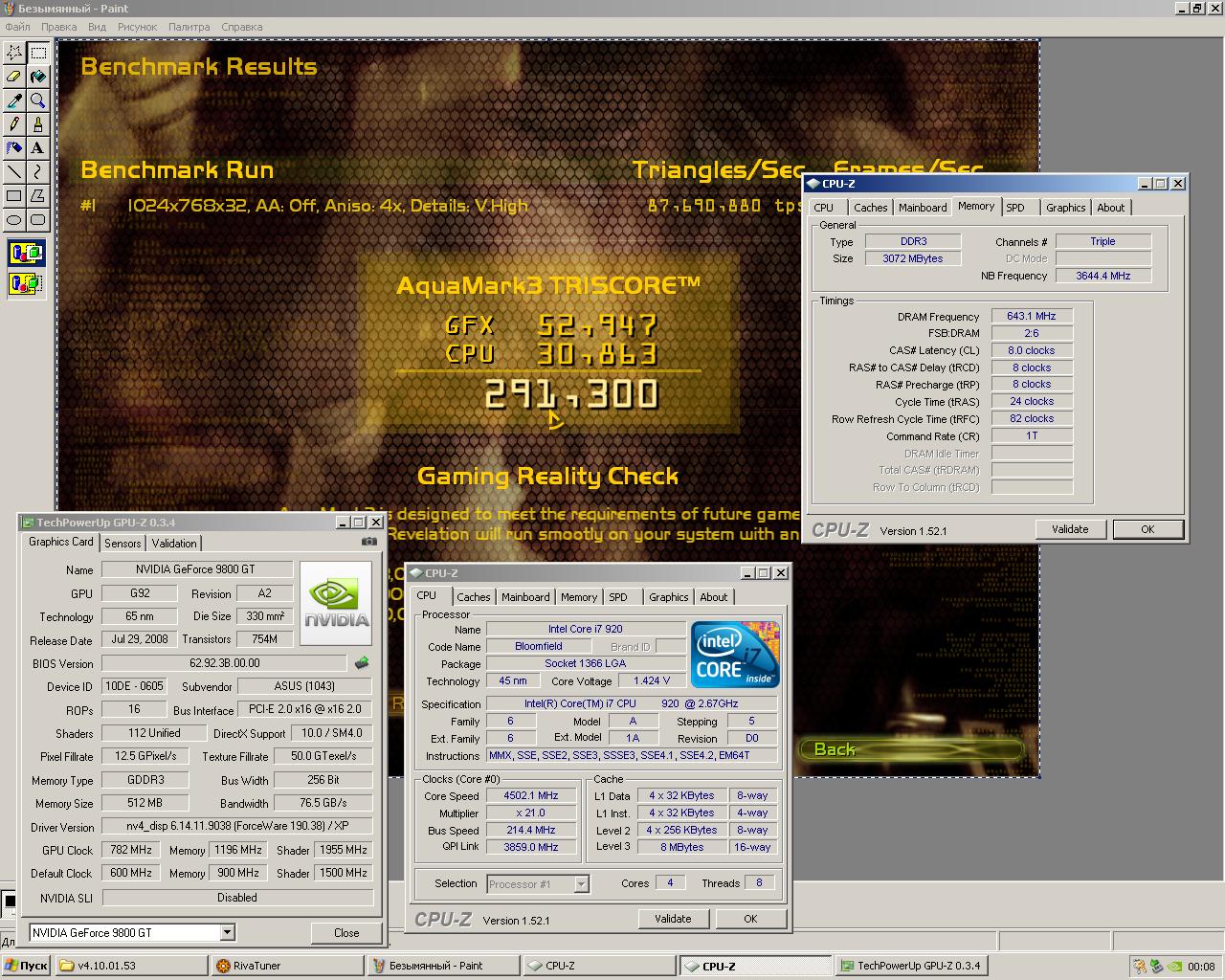Click the DRAM Frequency value 643.1 MHz
The image size is (1225, 980).
[x=1032, y=316]
